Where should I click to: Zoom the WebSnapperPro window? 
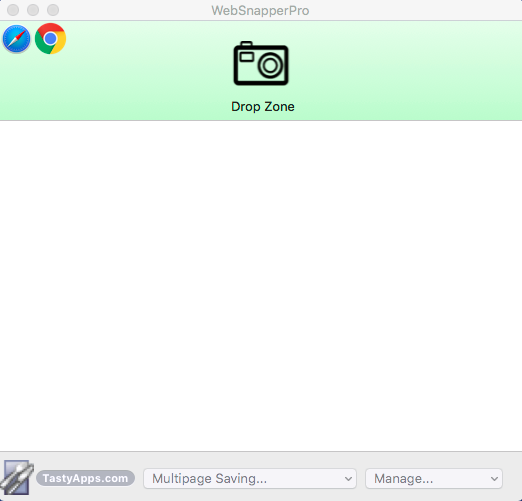(x=53, y=10)
